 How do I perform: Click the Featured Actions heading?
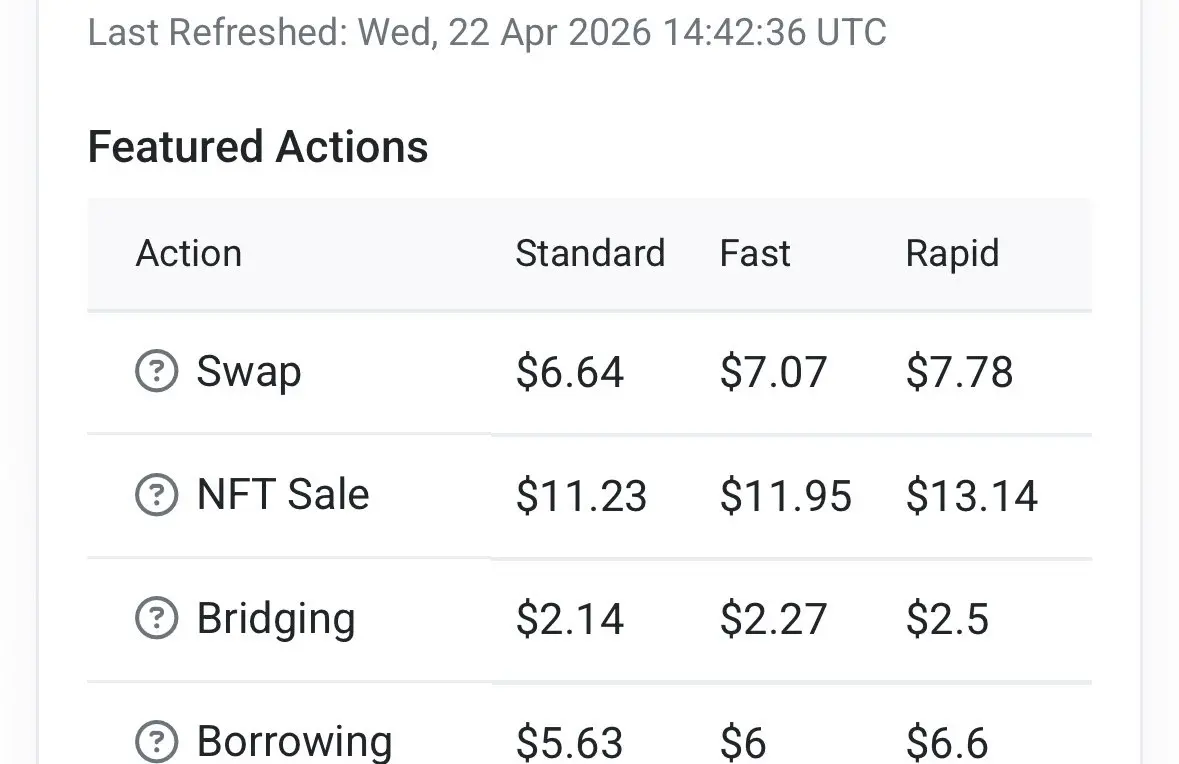[258, 147]
